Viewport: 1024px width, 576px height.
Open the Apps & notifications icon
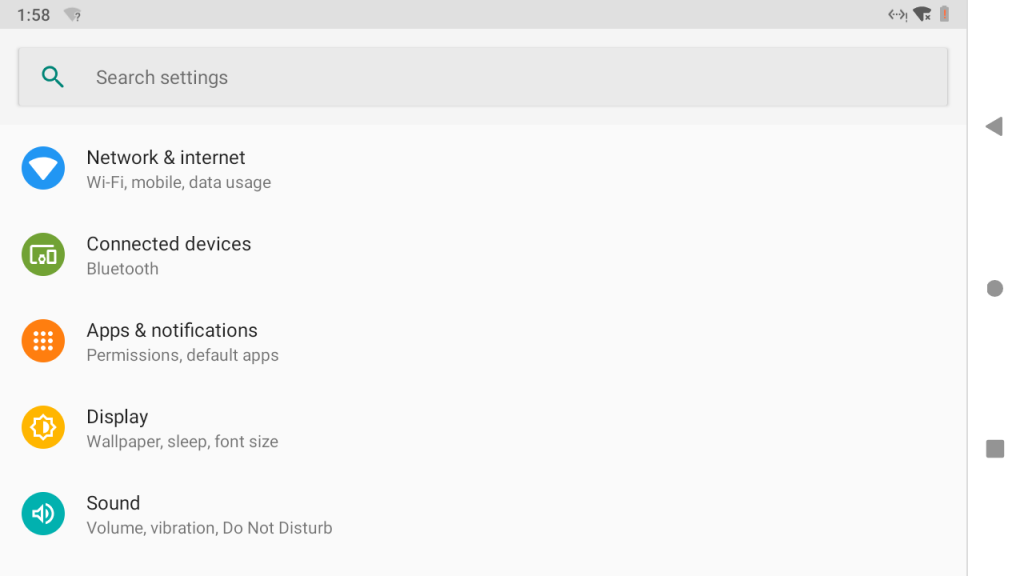[43, 340]
